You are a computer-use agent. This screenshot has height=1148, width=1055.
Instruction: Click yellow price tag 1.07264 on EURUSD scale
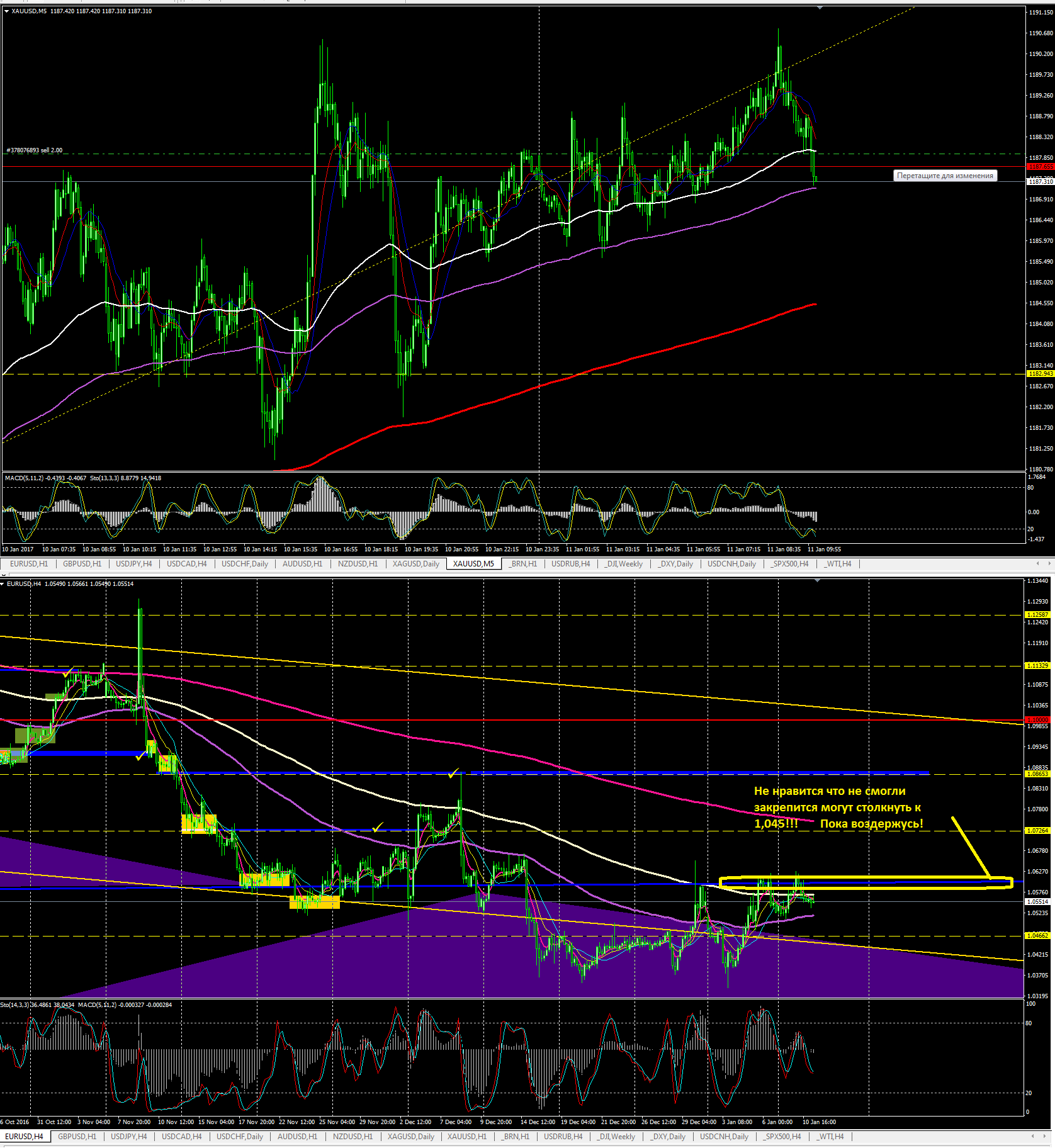1037,831
